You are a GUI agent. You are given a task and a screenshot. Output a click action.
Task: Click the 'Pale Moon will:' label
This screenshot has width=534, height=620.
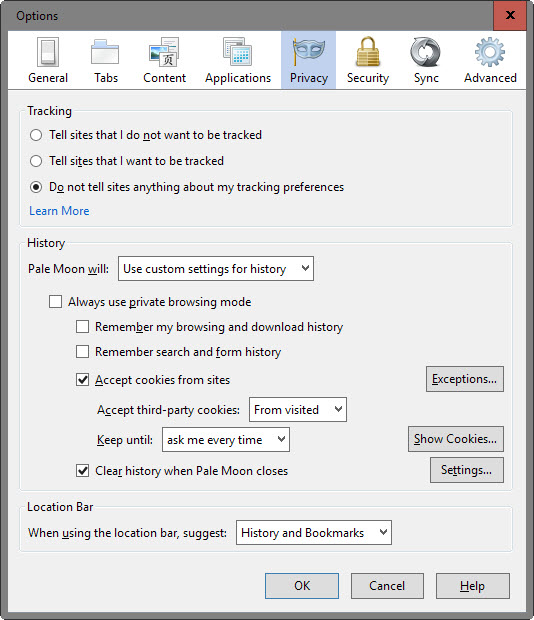[x=68, y=269]
